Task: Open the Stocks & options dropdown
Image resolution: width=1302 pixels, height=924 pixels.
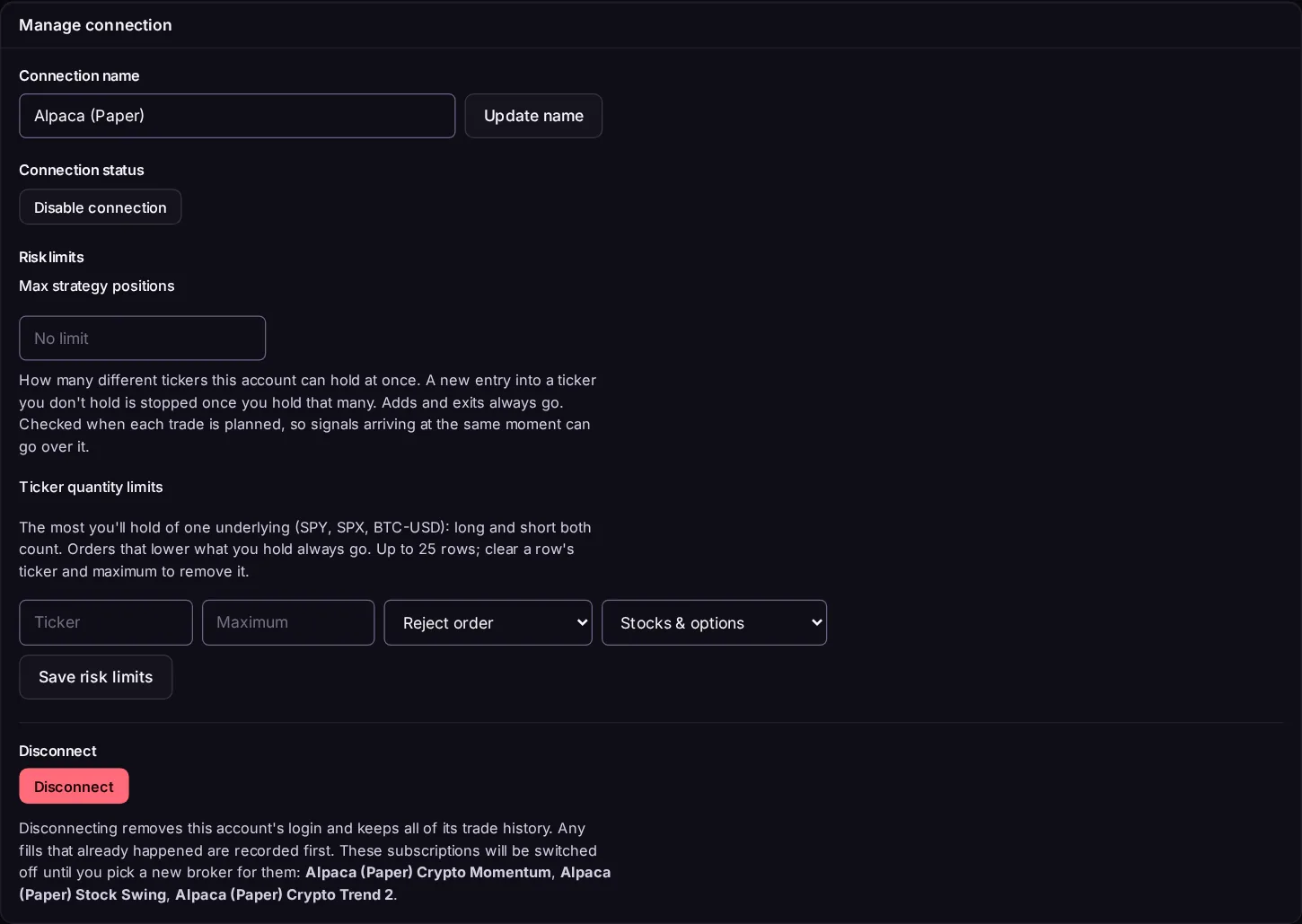Action: click(x=715, y=622)
